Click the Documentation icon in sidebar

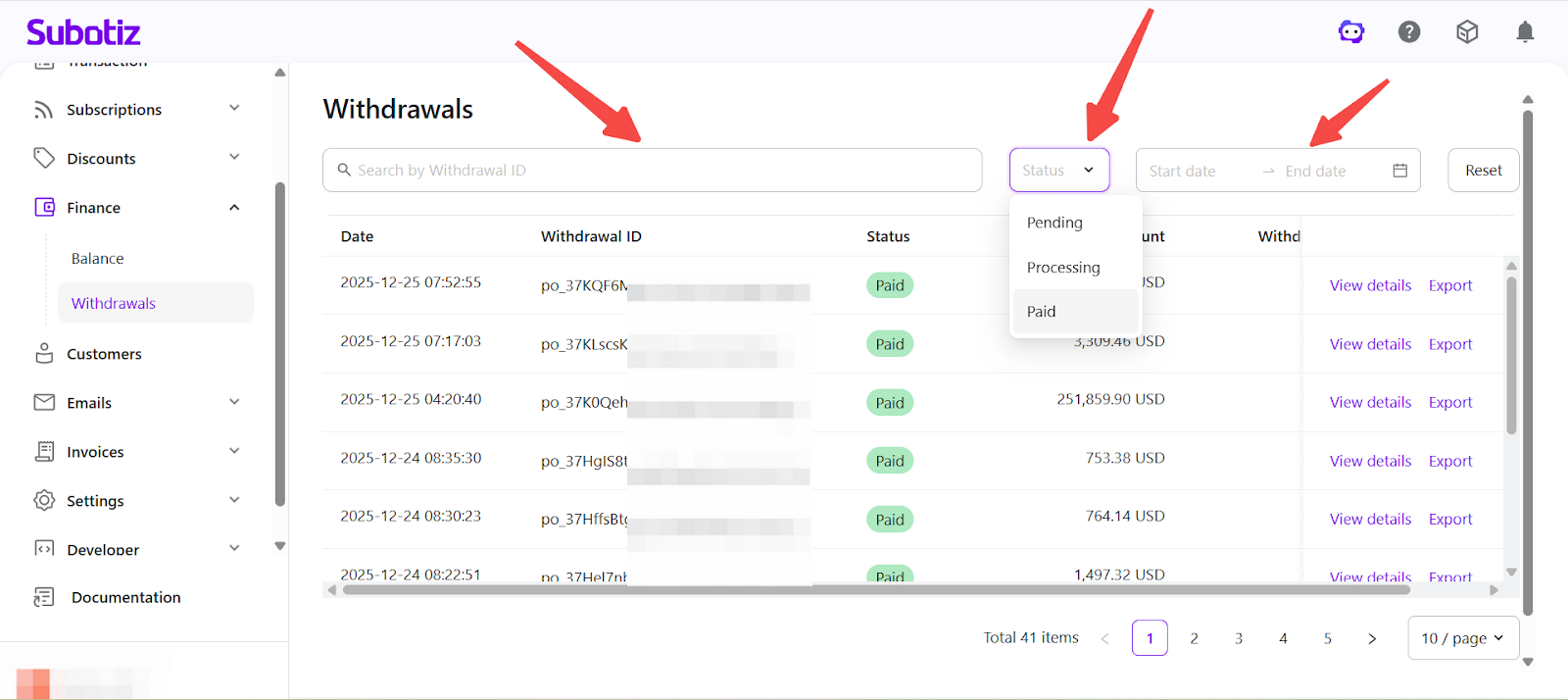(44, 597)
